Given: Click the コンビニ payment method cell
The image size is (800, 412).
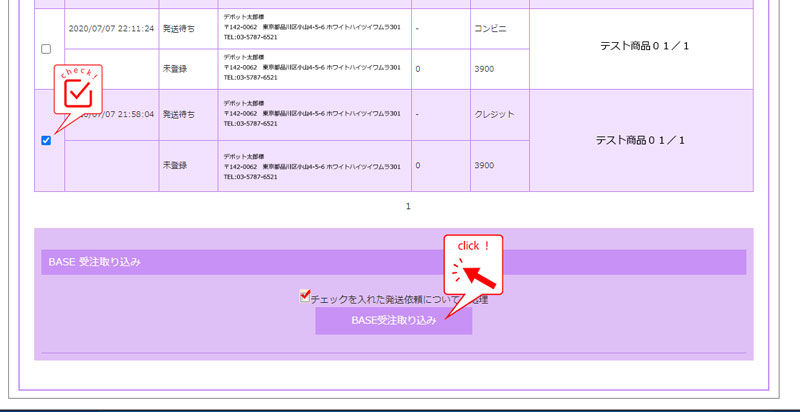Looking at the screenshot, I should [x=492, y=28].
